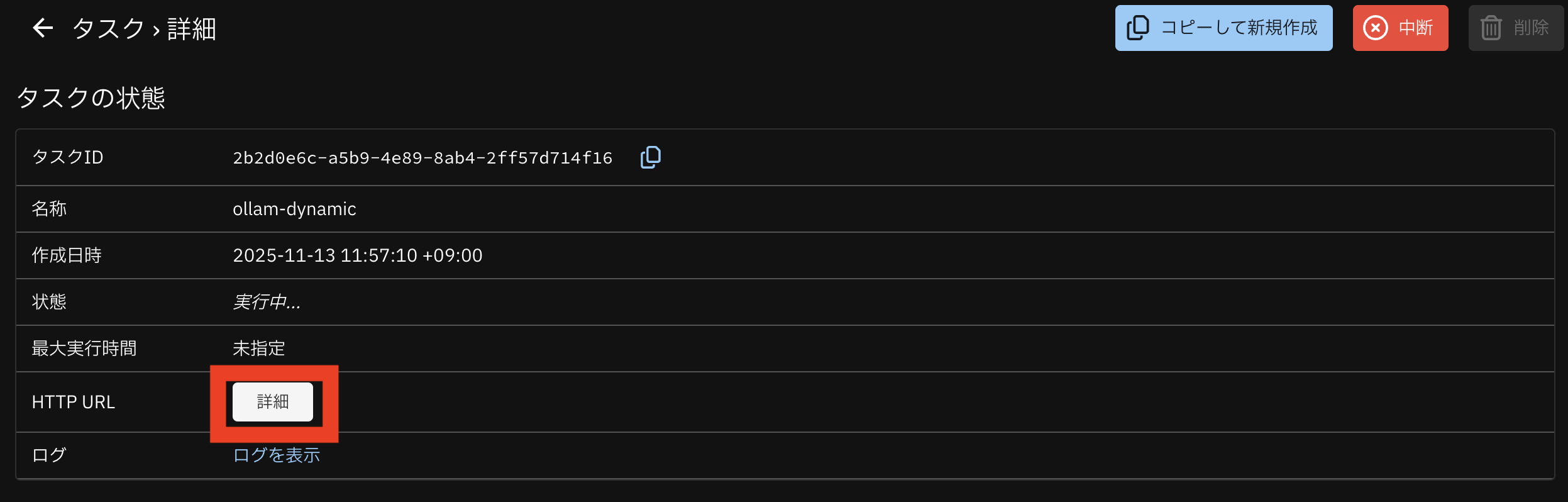Click the HTTP URL row label

74,402
